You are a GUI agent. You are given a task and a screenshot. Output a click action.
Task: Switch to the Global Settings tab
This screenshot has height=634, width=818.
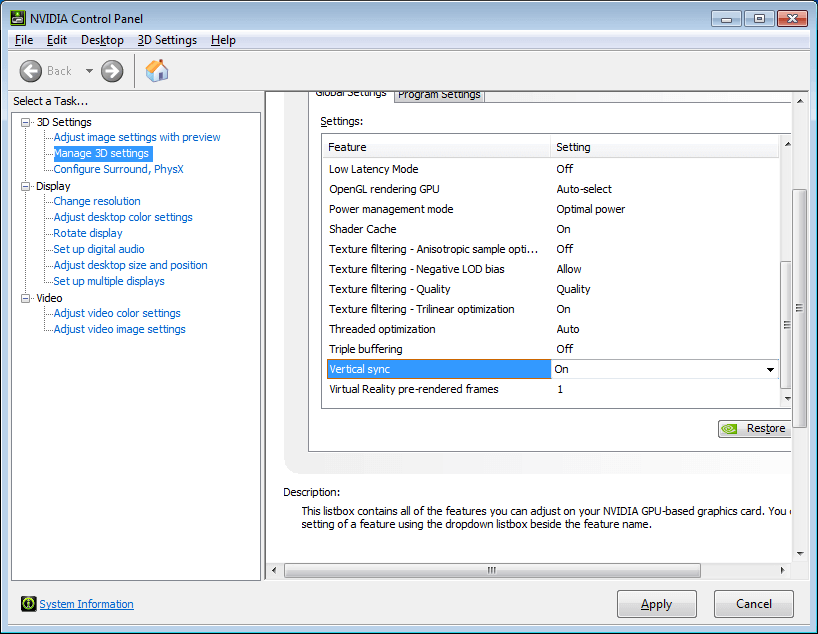(x=351, y=95)
